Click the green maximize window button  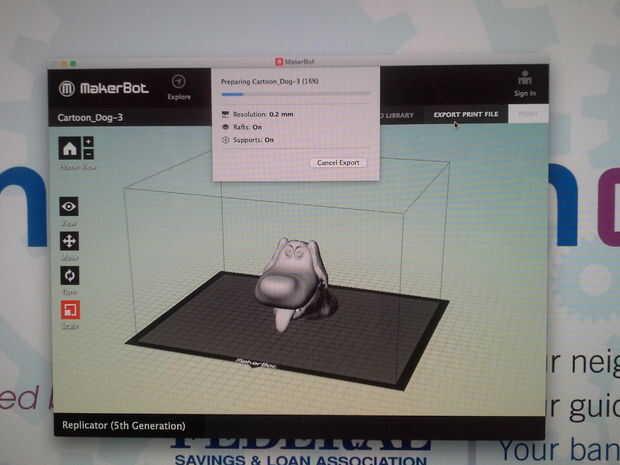pyautogui.click(x=73, y=63)
